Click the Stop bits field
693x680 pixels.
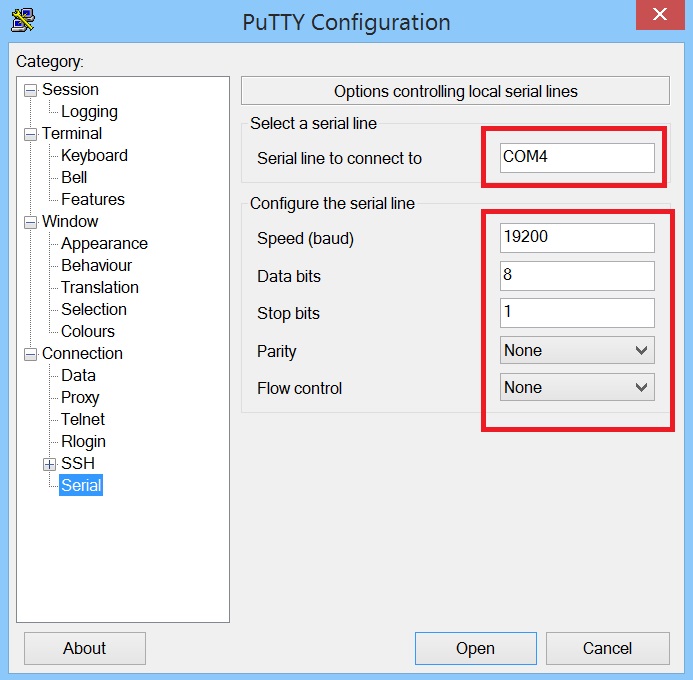click(x=577, y=313)
